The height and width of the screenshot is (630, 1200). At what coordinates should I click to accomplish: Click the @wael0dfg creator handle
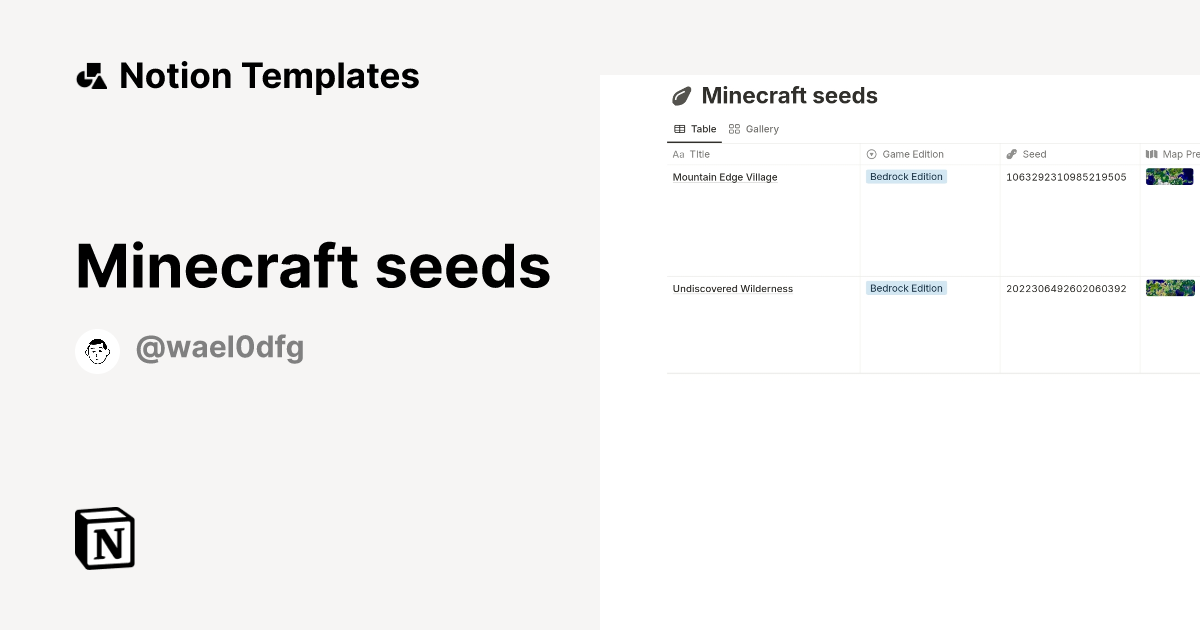219,348
